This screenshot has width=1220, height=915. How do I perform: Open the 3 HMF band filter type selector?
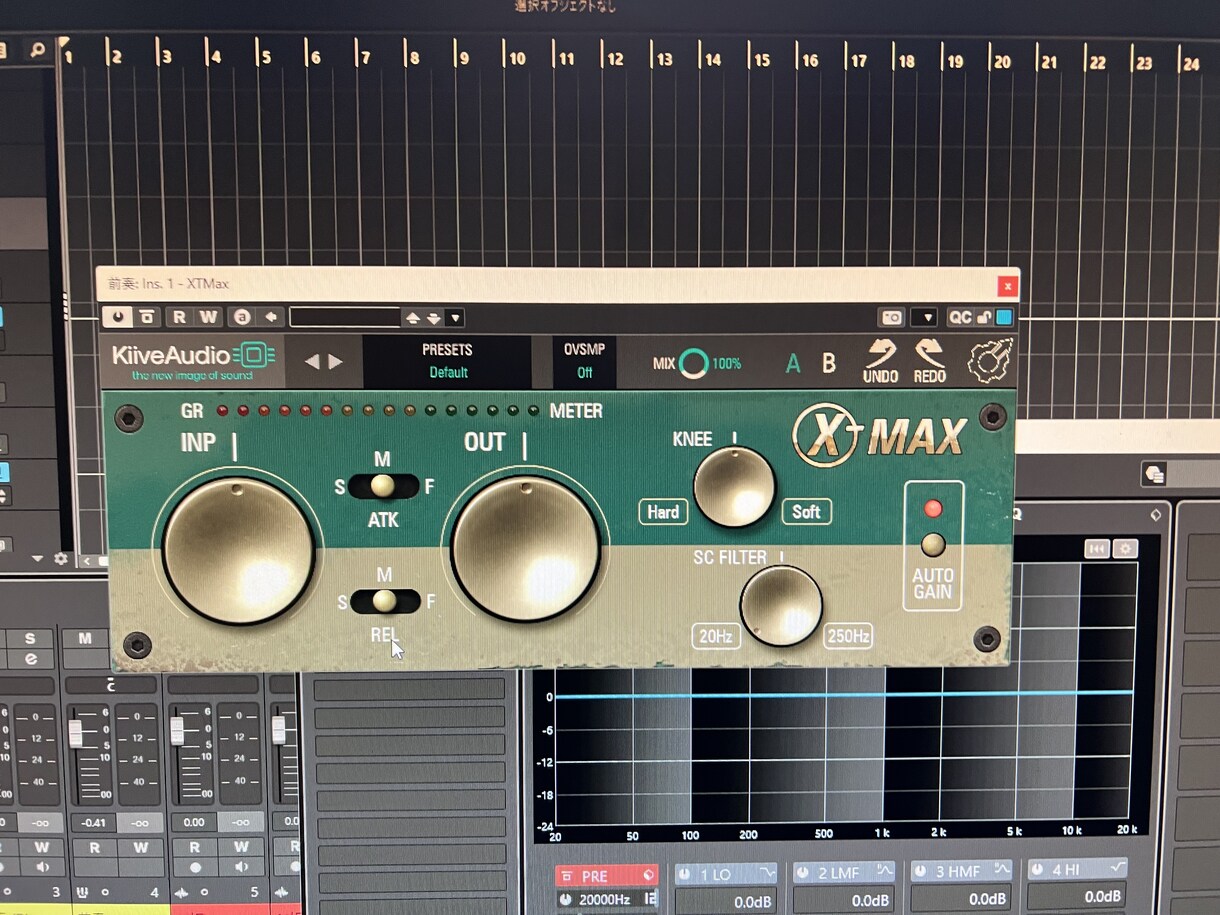pyautogui.click(x=1002, y=870)
